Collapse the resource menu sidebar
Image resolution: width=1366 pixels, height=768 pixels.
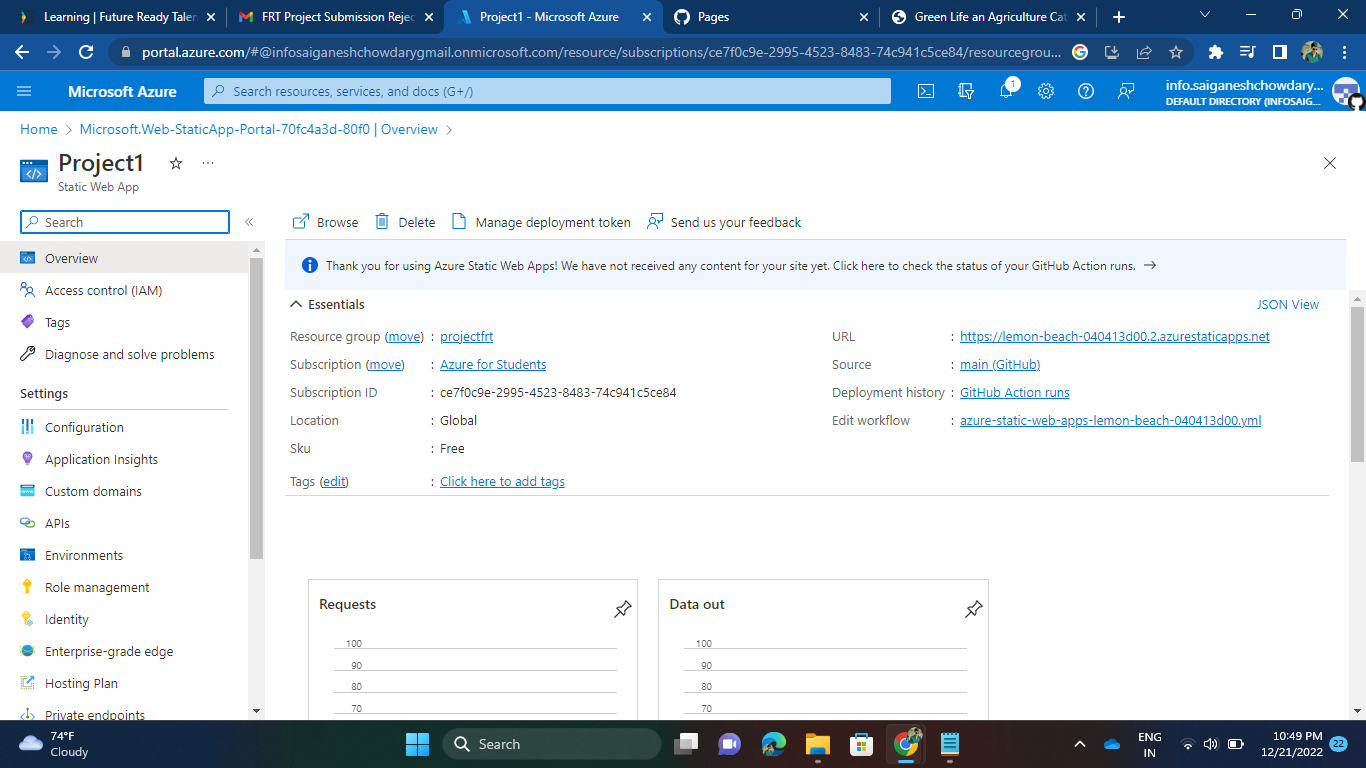click(x=249, y=222)
